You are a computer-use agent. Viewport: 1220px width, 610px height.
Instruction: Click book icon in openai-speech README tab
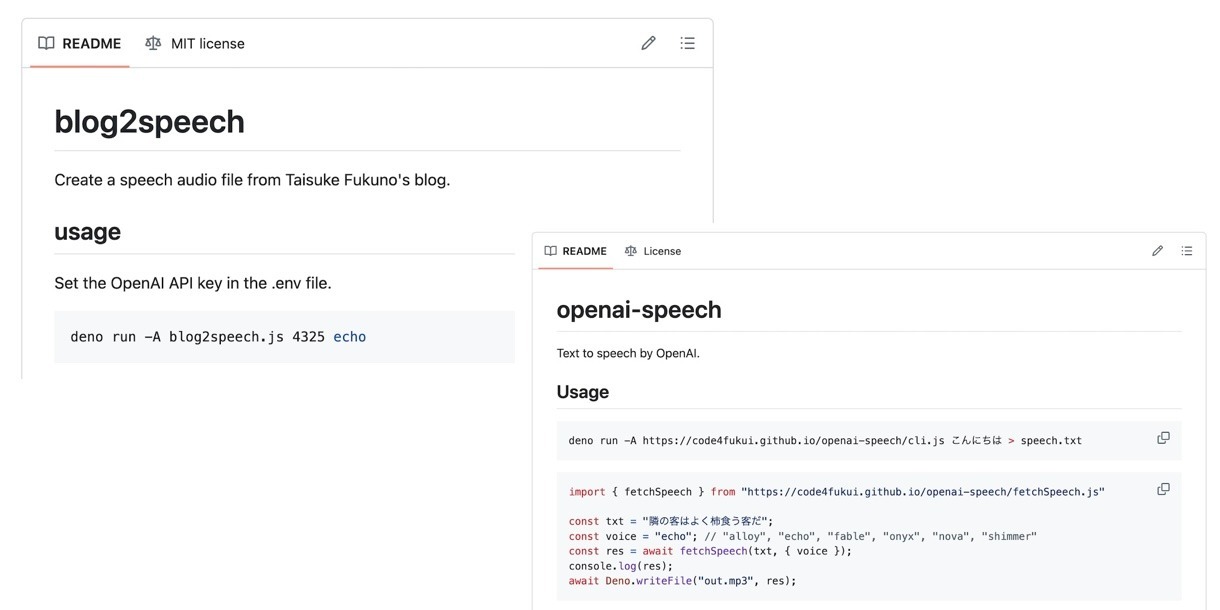coord(550,251)
